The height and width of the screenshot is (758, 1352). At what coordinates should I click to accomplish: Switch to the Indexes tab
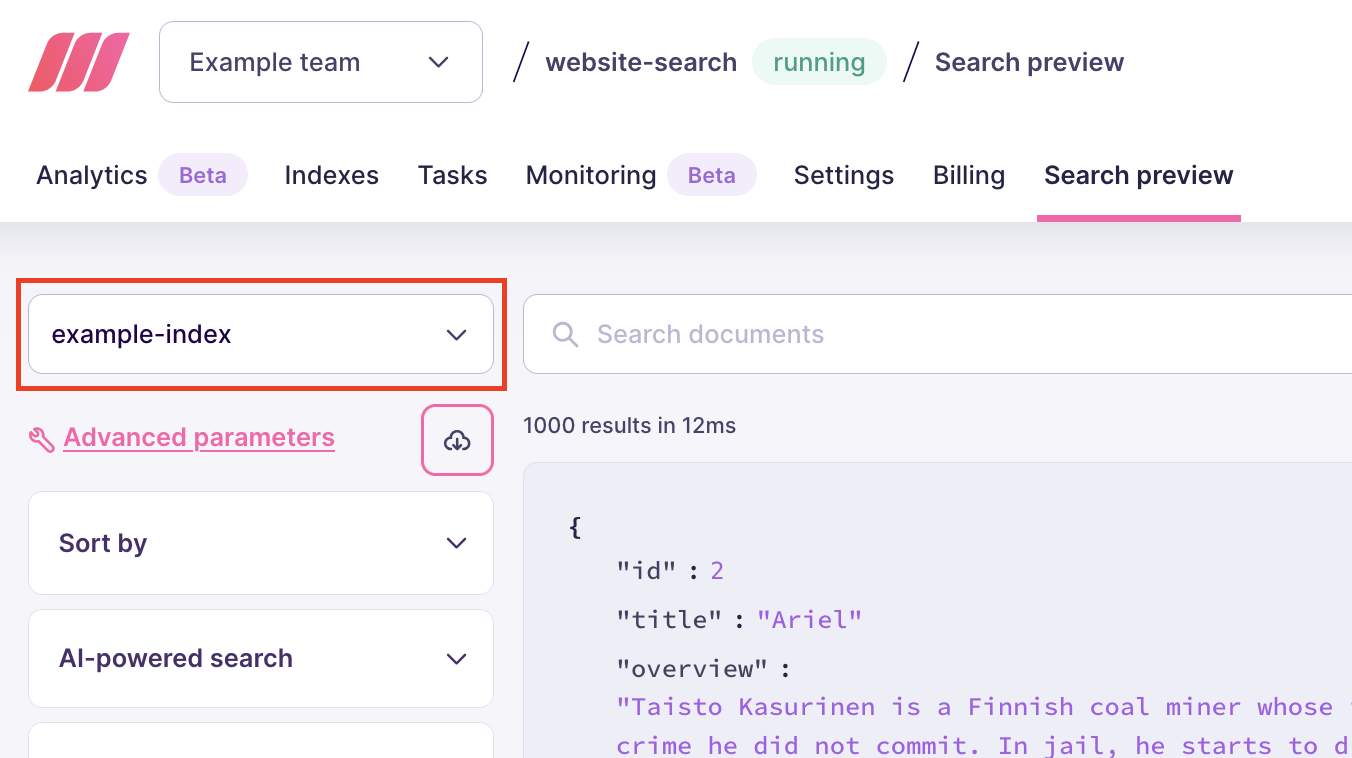pos(331,174)
